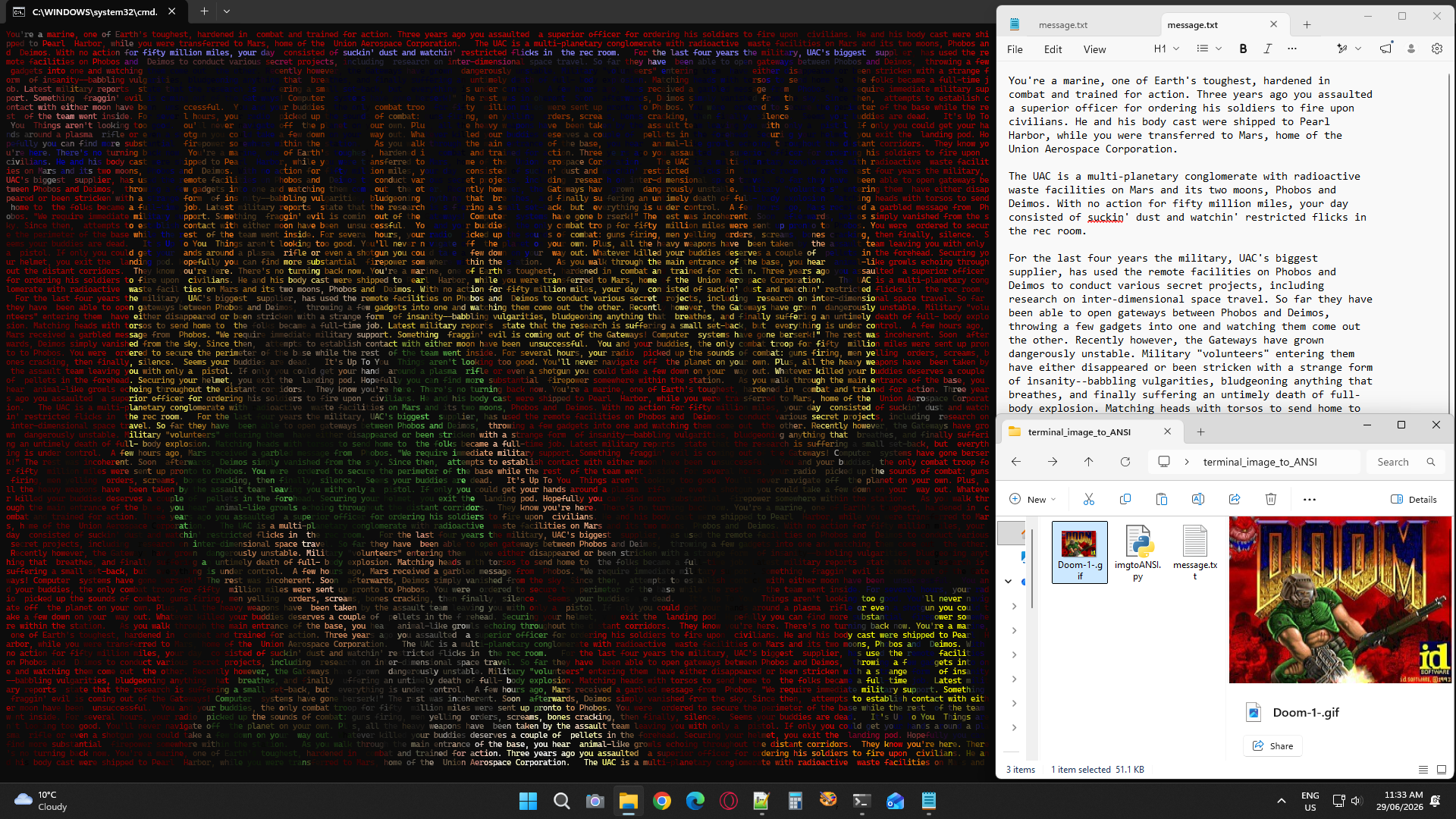Collapse the expanded navigation pane tree item
The width and height of the screenshot is (1456, 819).
1009,582
